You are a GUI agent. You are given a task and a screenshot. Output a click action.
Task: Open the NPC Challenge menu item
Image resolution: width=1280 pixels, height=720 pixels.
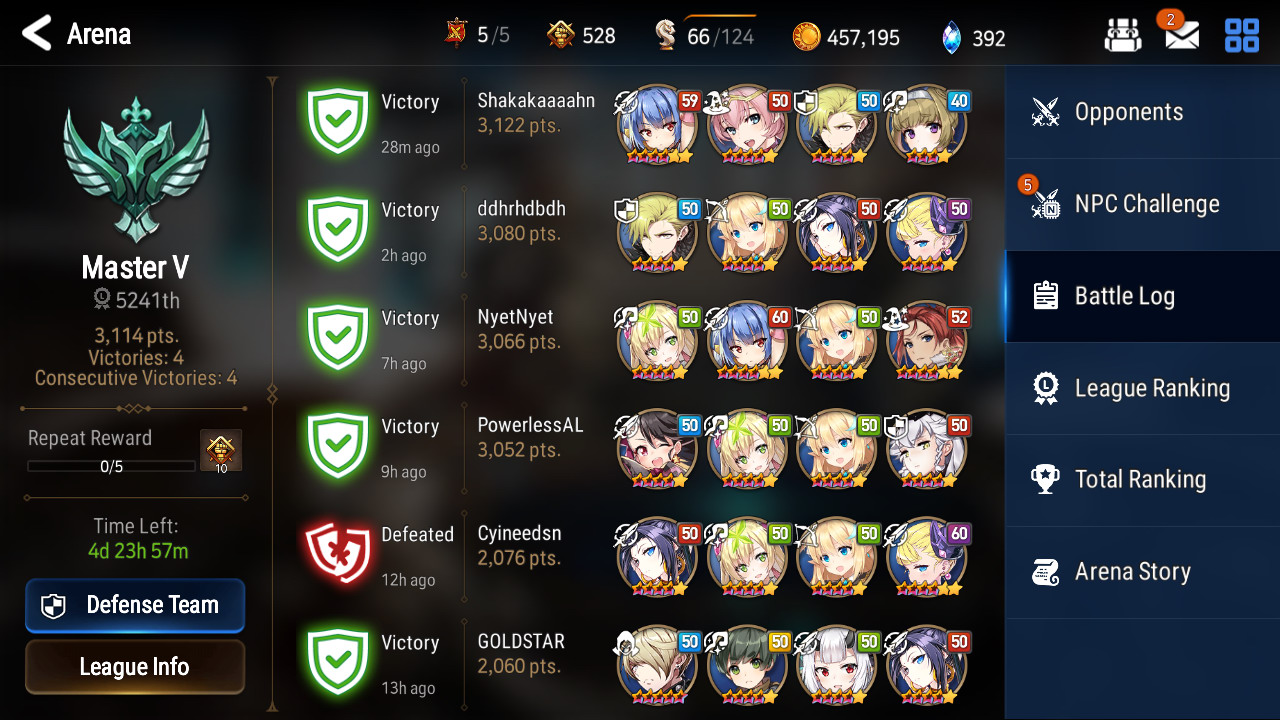point(1142,204)
